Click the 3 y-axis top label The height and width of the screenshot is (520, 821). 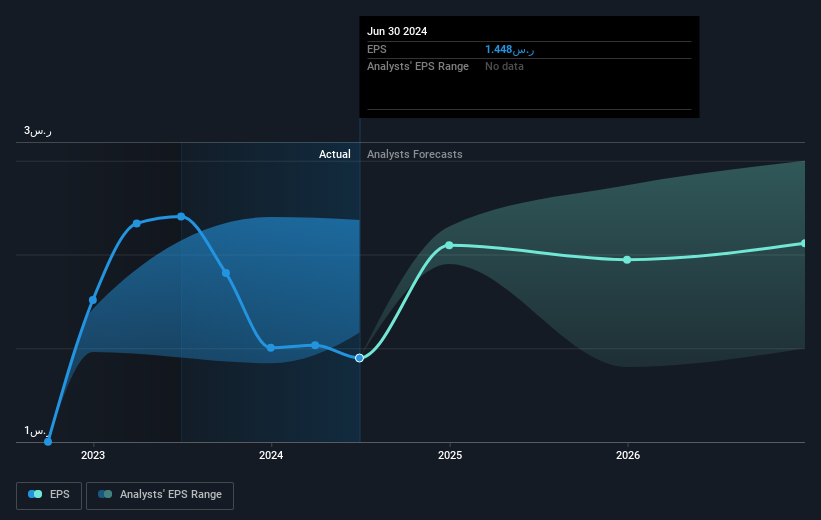pos(38,131)
